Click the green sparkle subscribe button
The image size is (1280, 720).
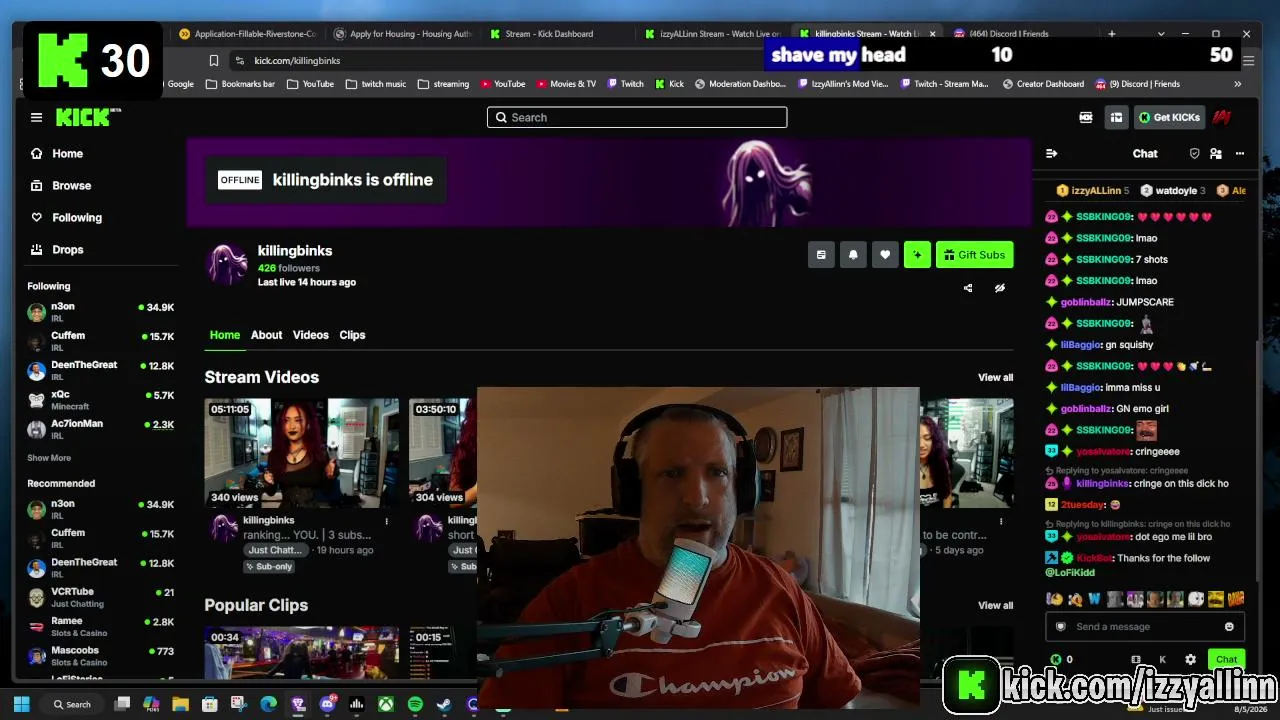(917, 255)
